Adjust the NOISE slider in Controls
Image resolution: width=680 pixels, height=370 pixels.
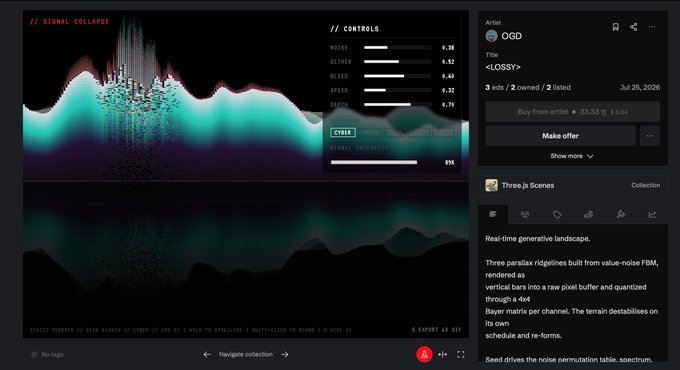[x=398, y=47]
